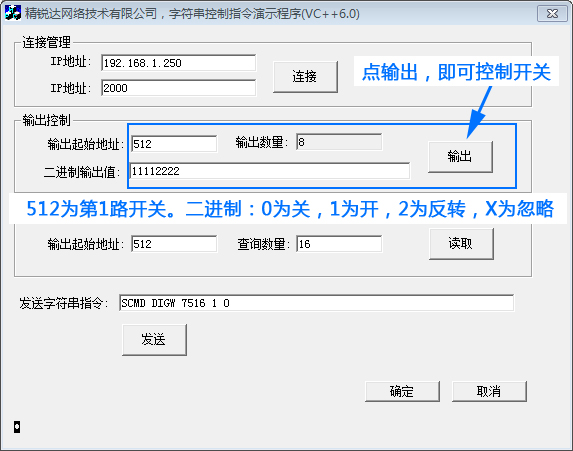Select the output start address field 512
Viewport: 573px width, 451px height.
(x=174, y=144)
